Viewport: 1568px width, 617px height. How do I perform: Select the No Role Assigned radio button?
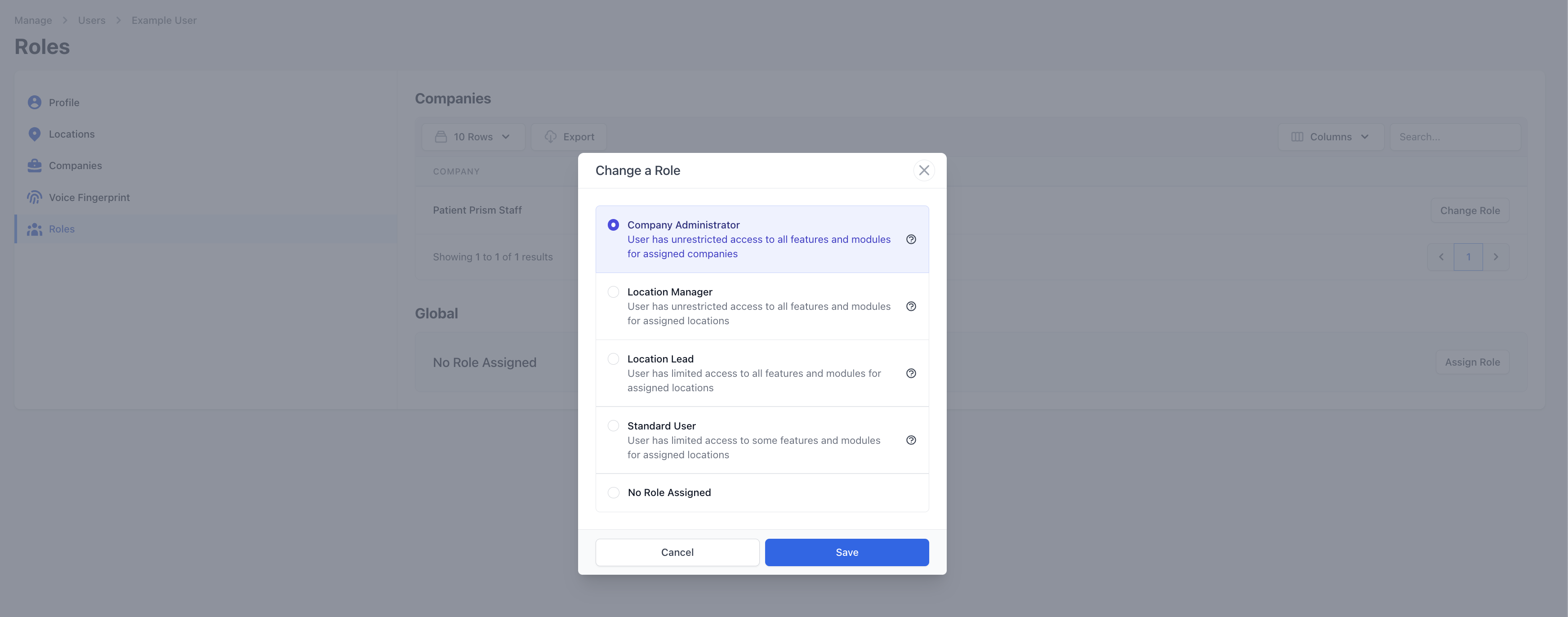click(613, 492)
